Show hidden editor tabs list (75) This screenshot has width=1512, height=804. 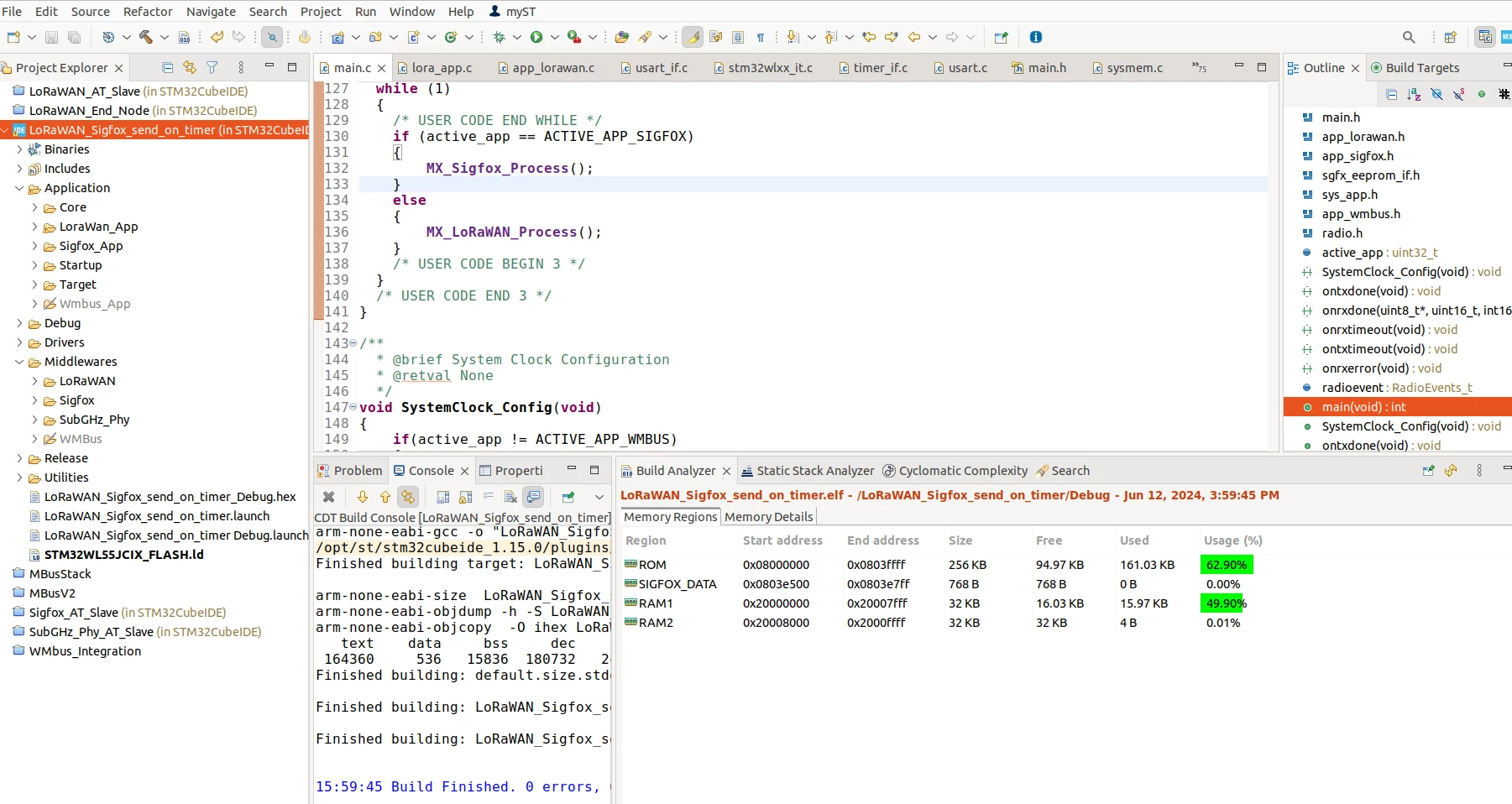tap(1199, 67)
